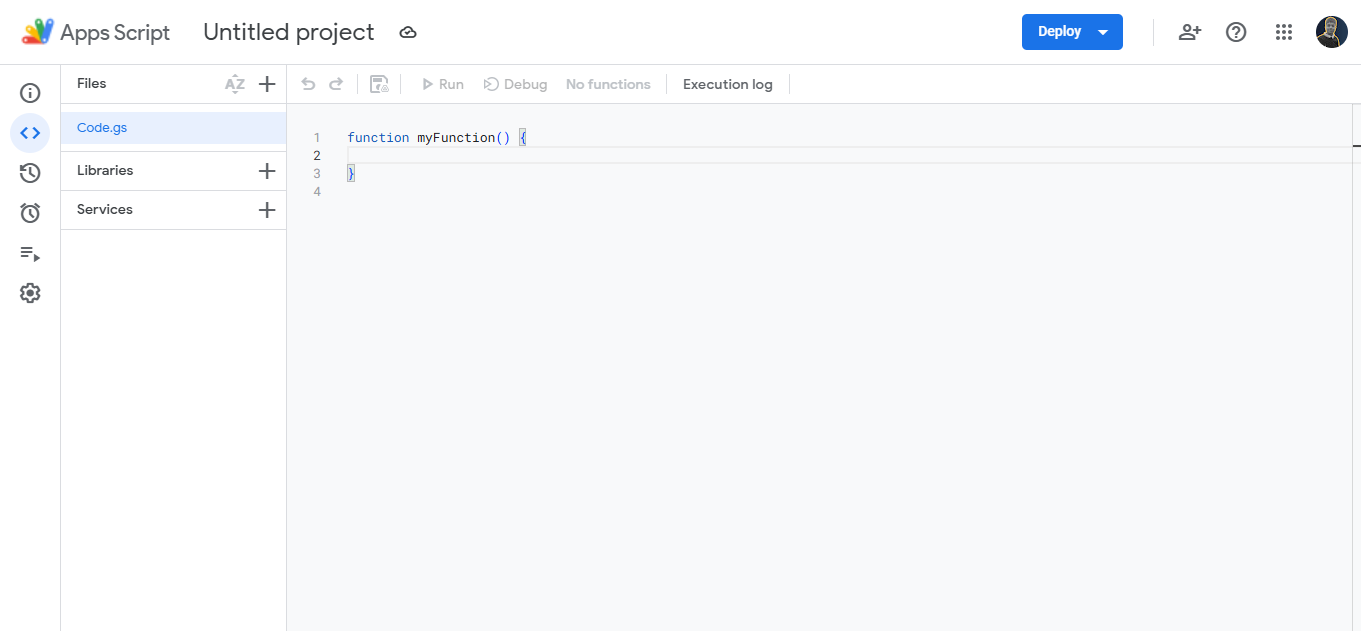Rename the Untitled project title

tap(289, 32)
